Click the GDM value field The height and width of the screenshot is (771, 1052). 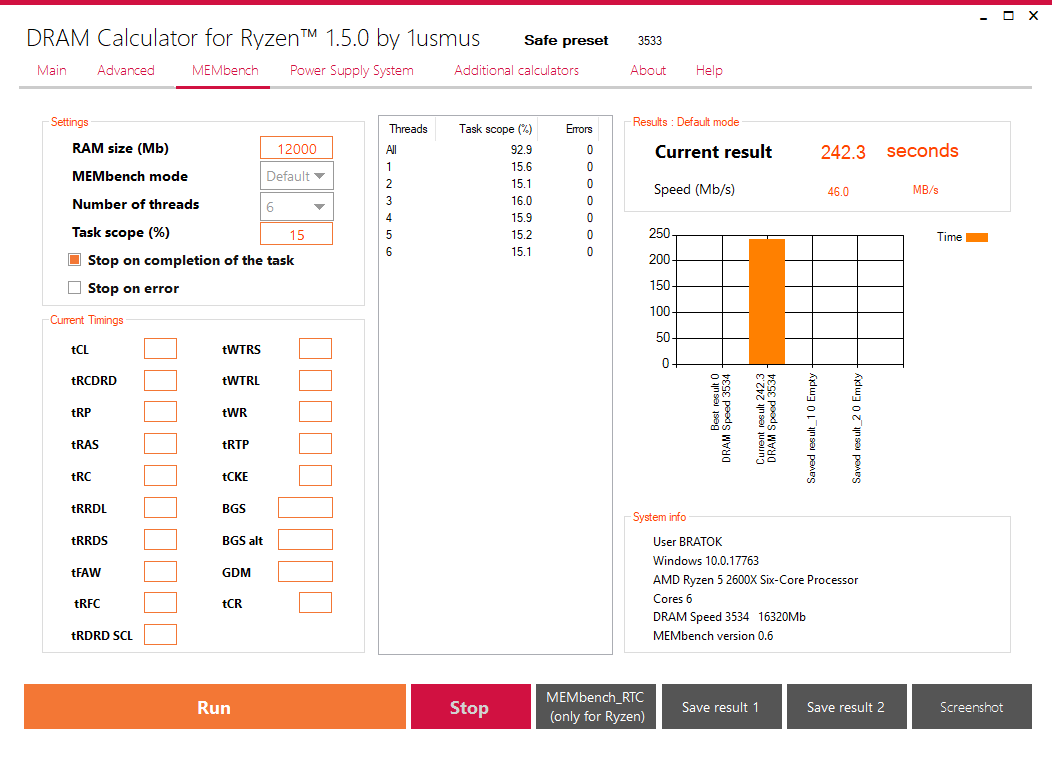pyautogui.click(x=305, y=572)
